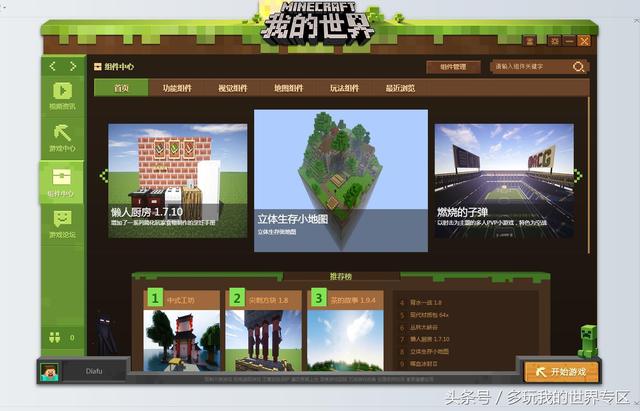Screen dimensions: 640x411
Task: Open the 游戏中心 pickaxe sidebar section
Action: [x=62, y=138]
